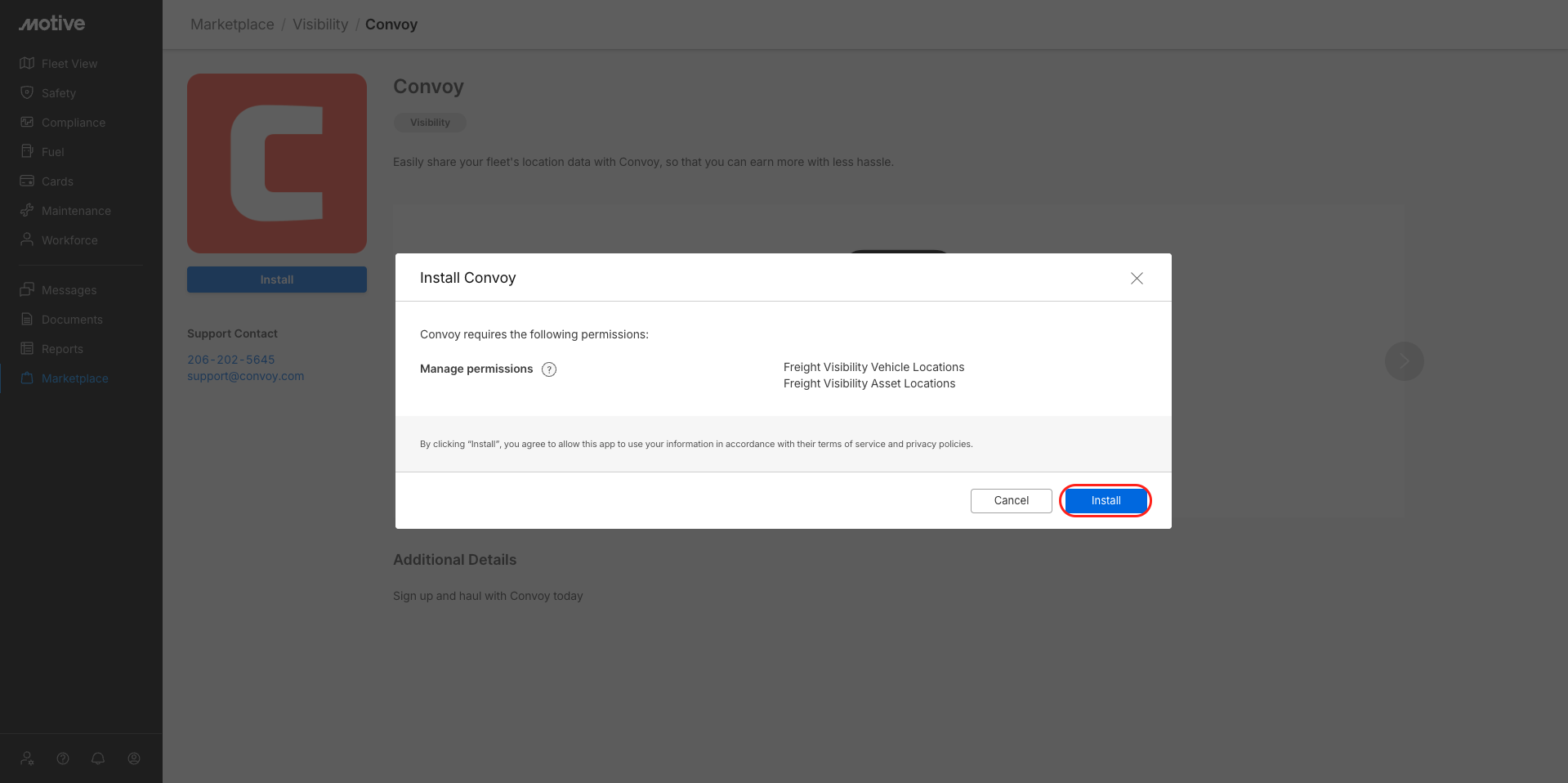The width and height of the screenshot is (1568, 783).
Task: Go to Compliance in the sidebar
Action: coord(73,123)
